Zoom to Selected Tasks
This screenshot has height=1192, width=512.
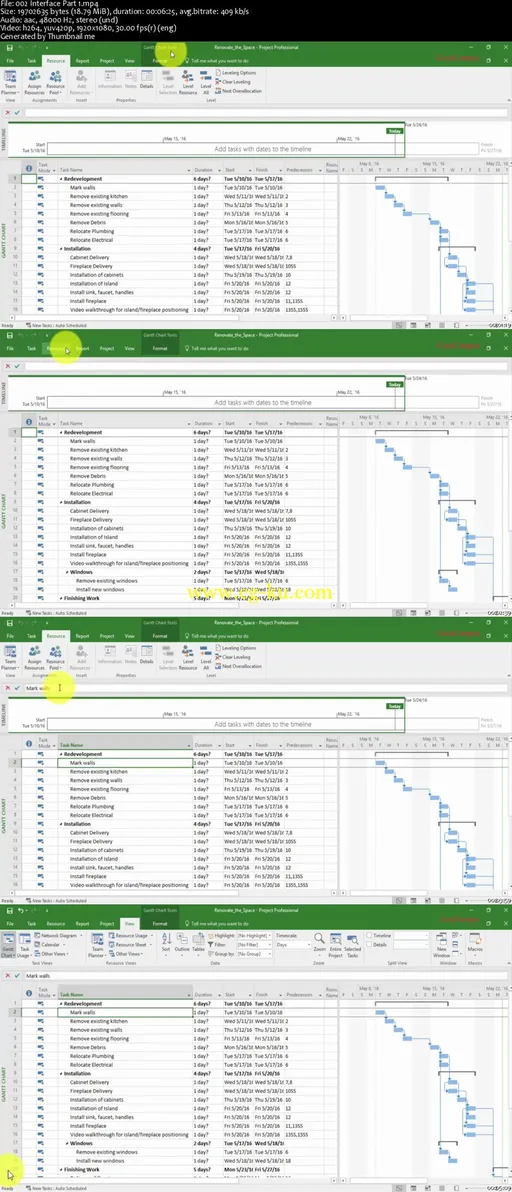pyautogui.click(x=352, y=943)
